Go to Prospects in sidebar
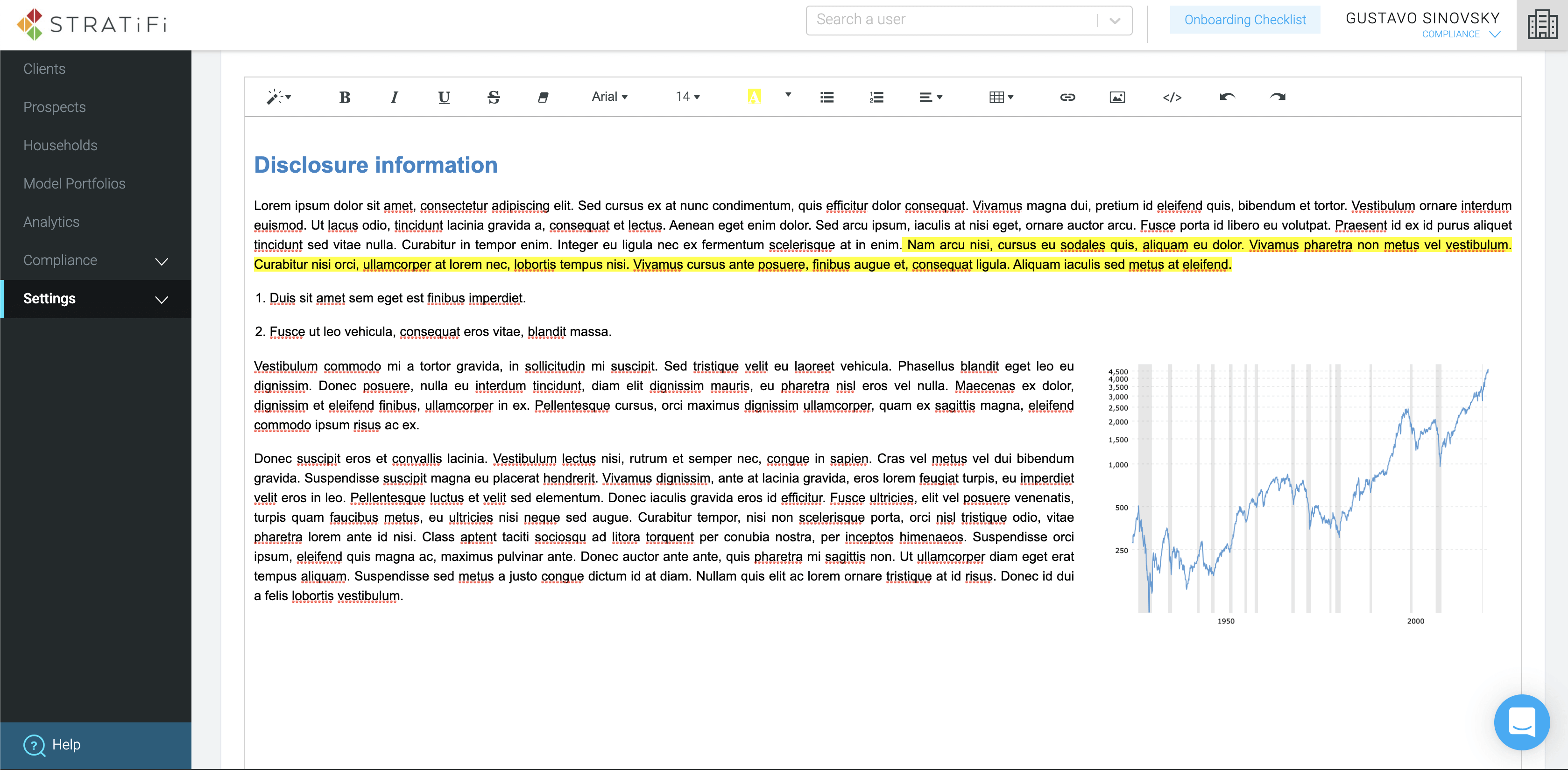This screenshot has width=1568, height=770. (54, 107)
